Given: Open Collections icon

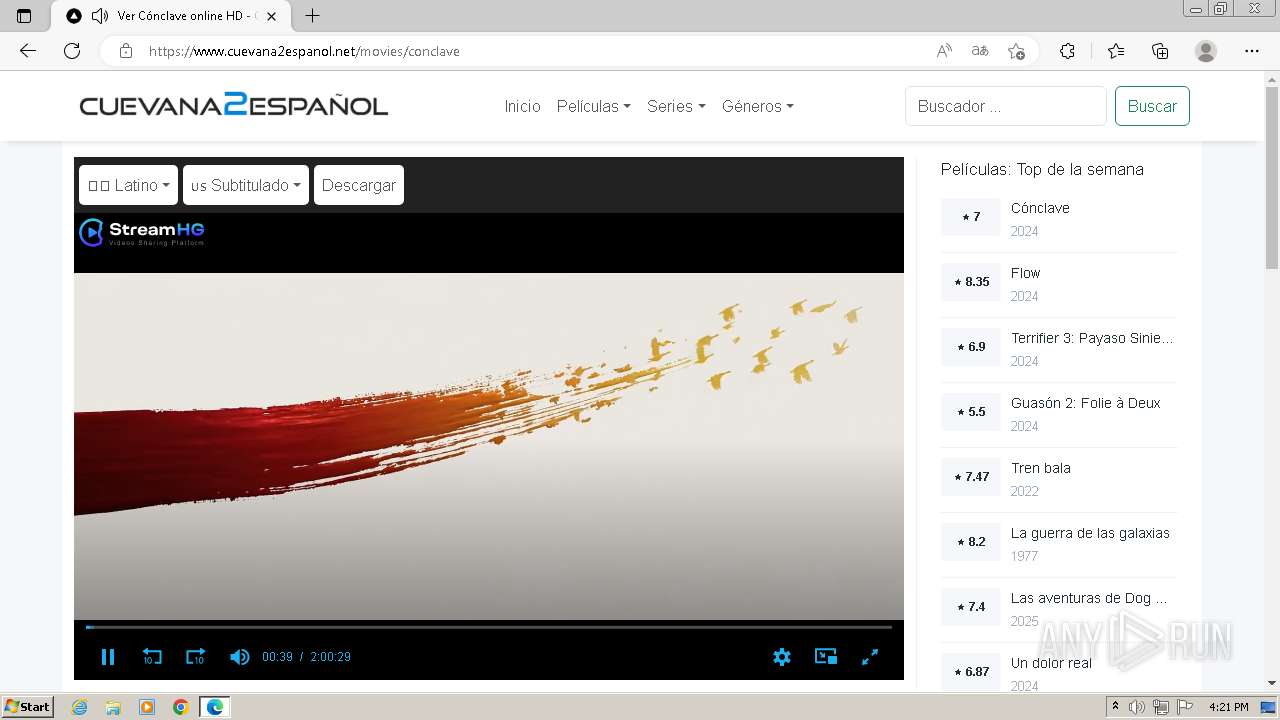Looking at the screenshot, I should click(x=1160, y=51).
